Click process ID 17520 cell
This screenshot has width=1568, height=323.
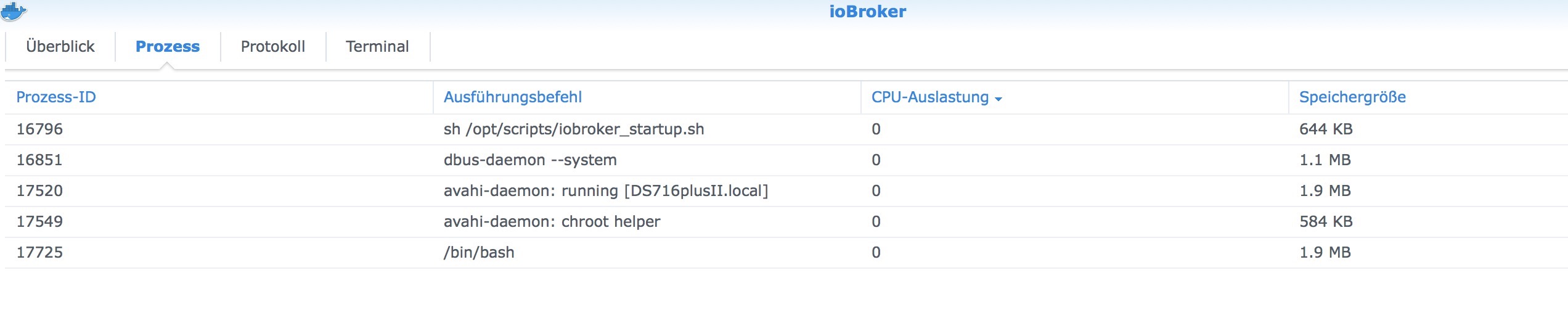(x=39, y=191)
